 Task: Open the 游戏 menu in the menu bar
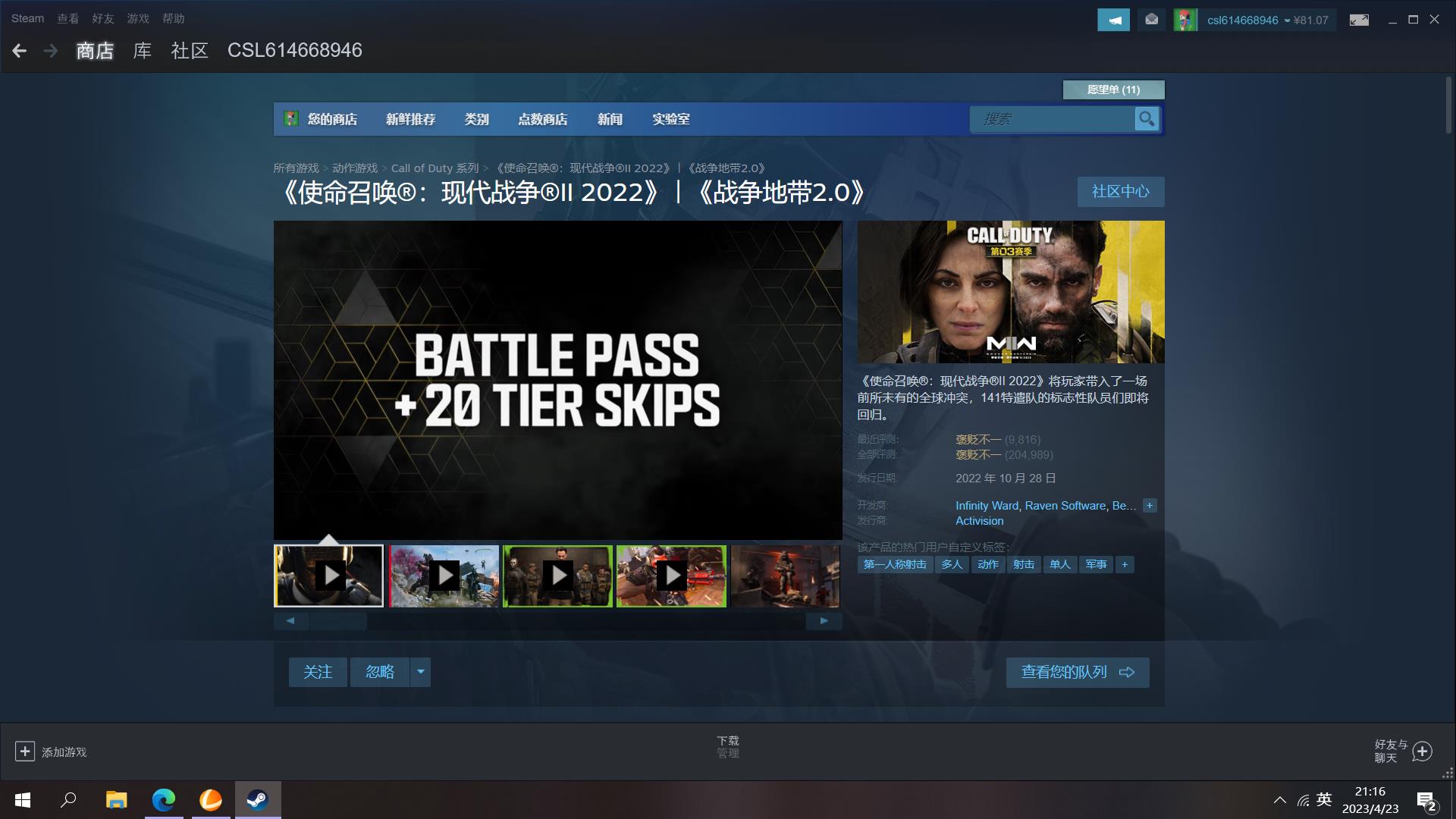point(138,18)
